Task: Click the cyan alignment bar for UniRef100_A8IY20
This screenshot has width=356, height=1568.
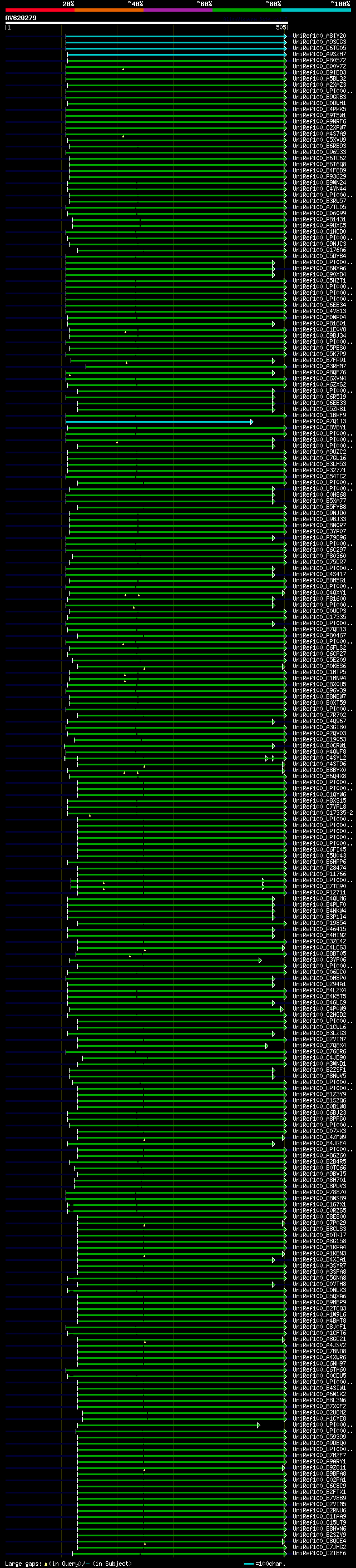Action: pyautogui.click(x=176, y=37)
